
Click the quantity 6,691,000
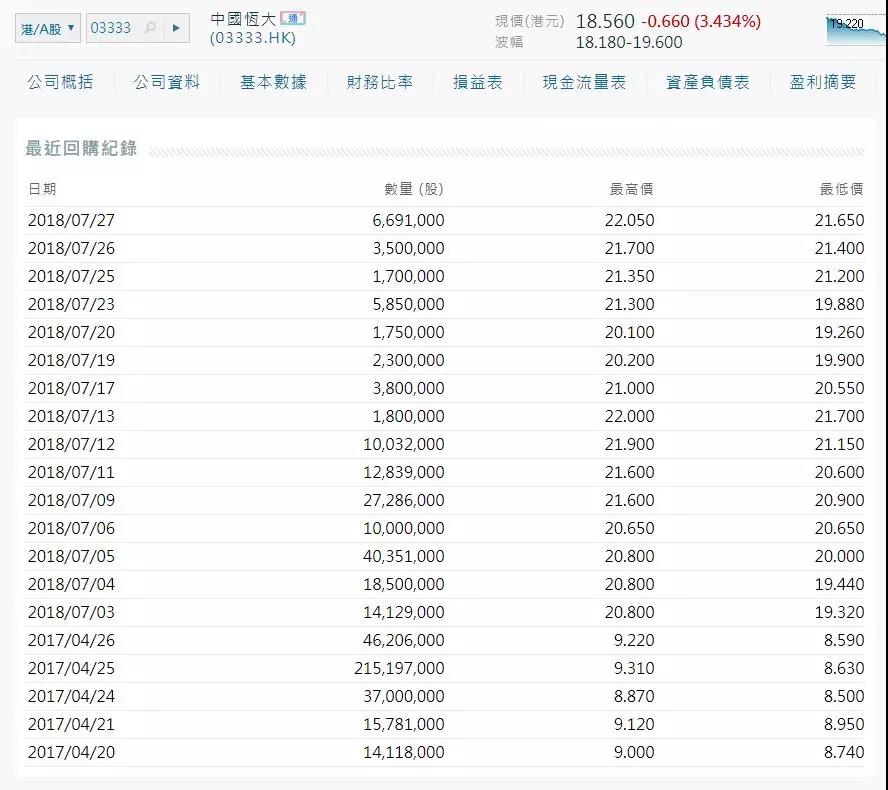tap(408, 220)
